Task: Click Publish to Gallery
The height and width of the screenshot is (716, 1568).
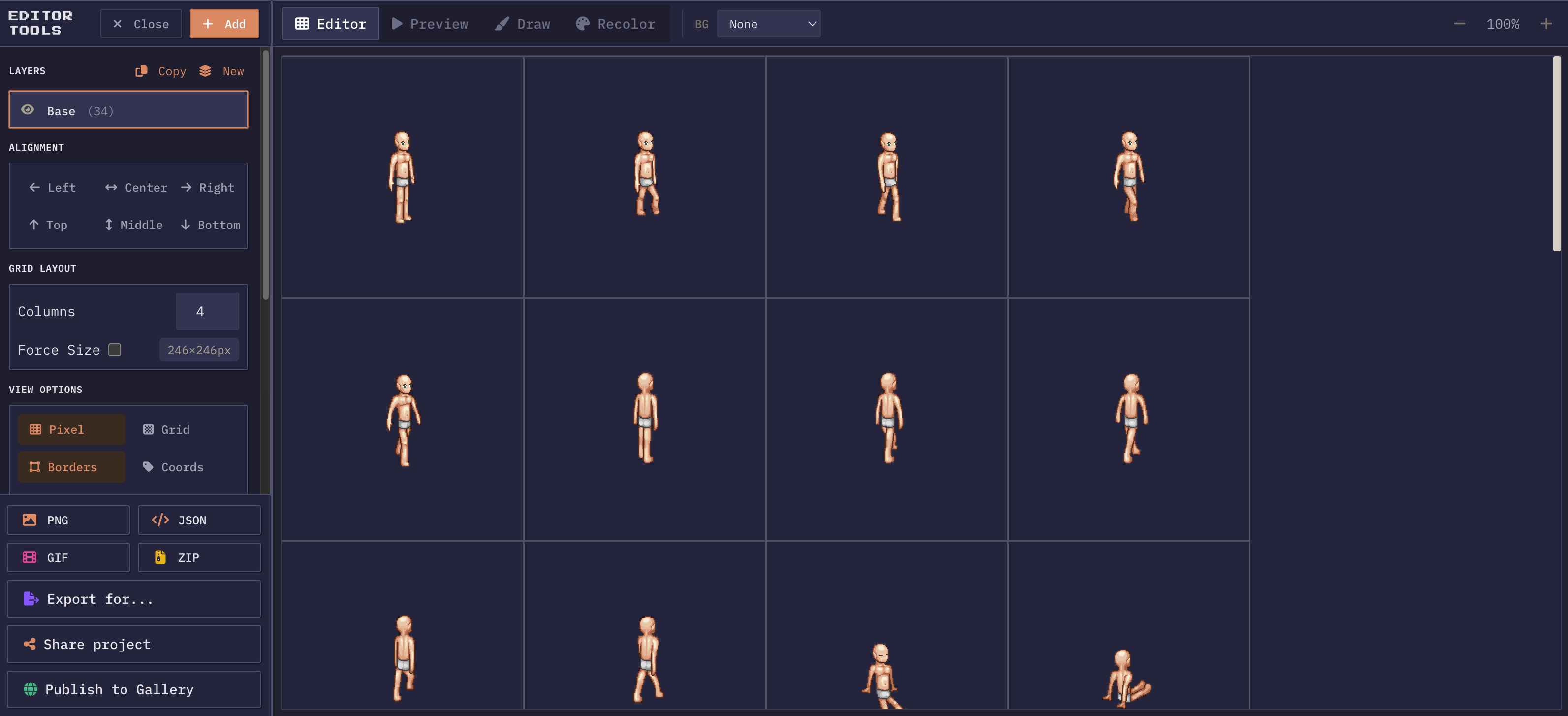Action: click(x=134, y=689)
